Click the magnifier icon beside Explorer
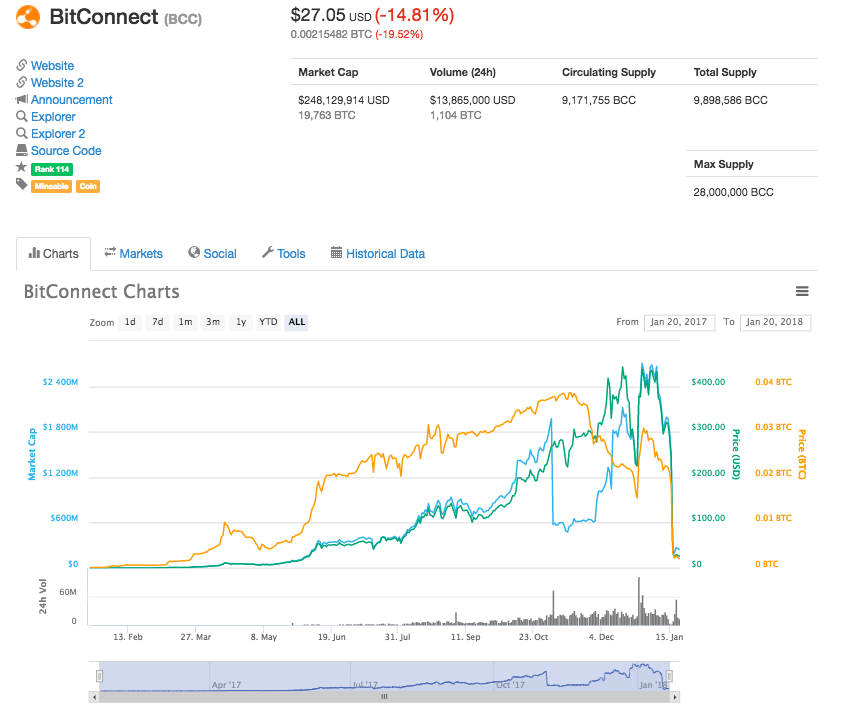 tap(22, 117)
